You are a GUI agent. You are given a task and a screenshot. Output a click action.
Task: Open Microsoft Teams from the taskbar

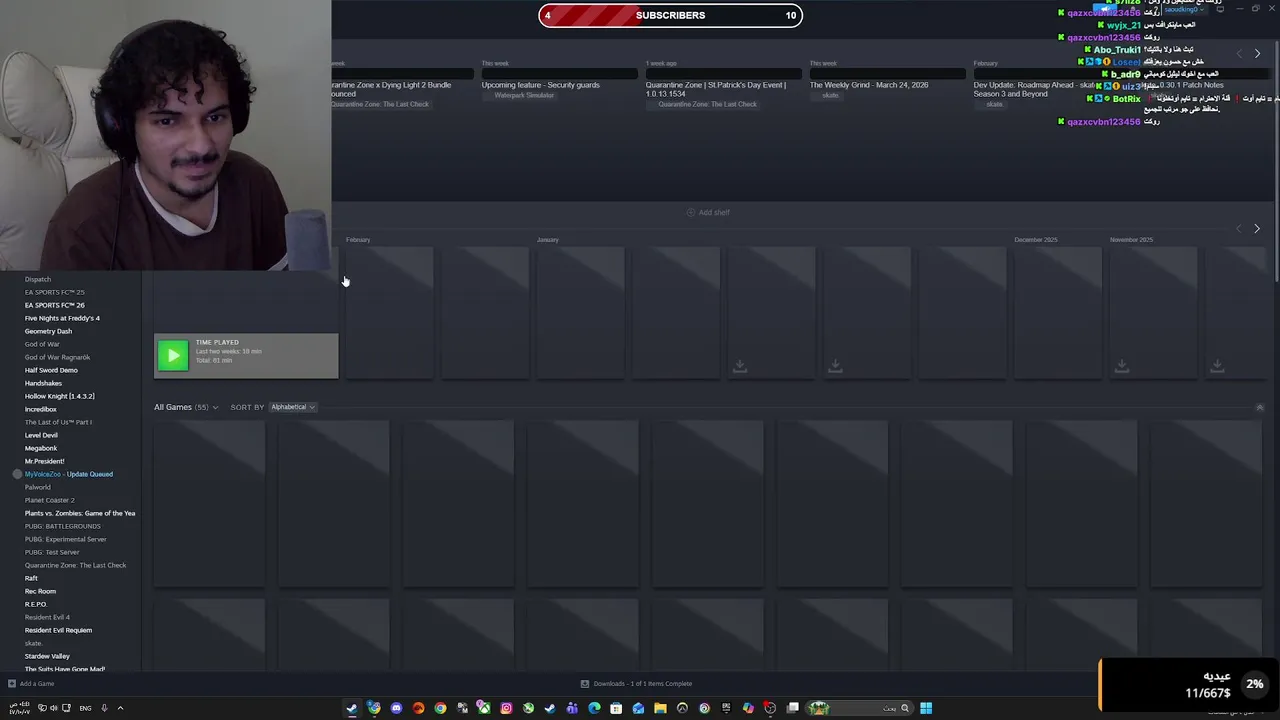tap(572, 708)
